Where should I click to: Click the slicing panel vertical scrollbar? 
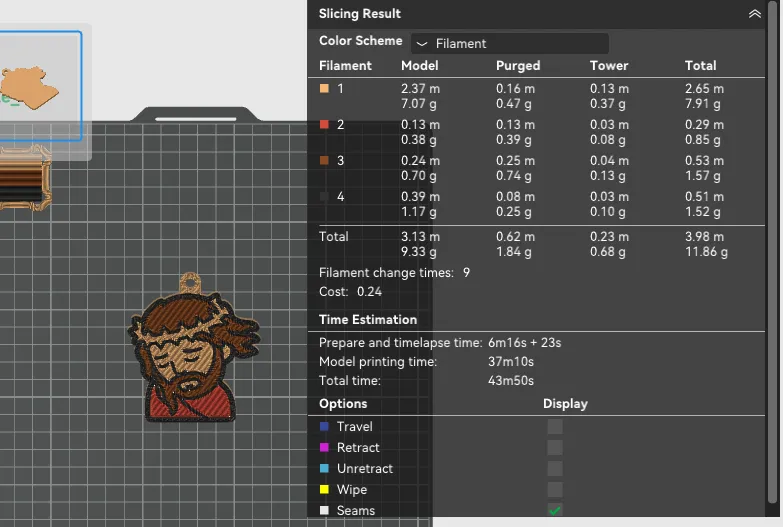[773, 250]
